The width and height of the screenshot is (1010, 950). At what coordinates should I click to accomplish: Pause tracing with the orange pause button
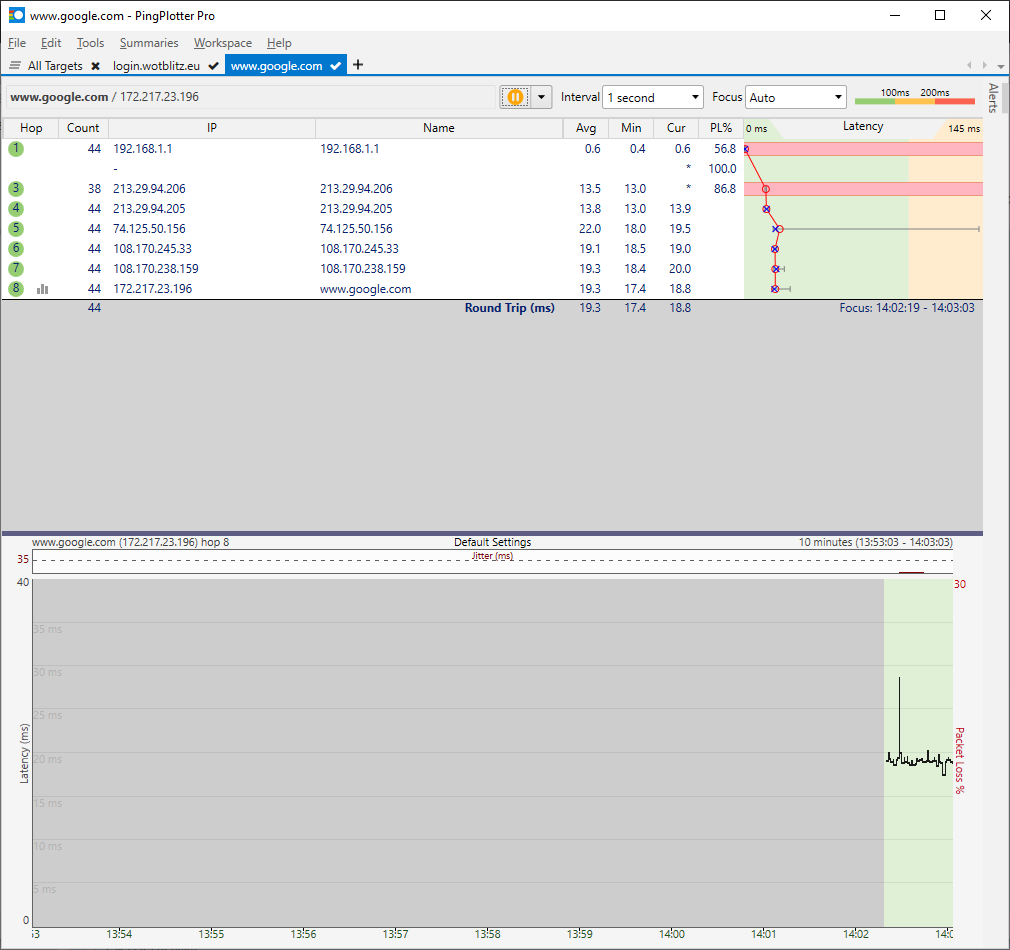point(515,97)
